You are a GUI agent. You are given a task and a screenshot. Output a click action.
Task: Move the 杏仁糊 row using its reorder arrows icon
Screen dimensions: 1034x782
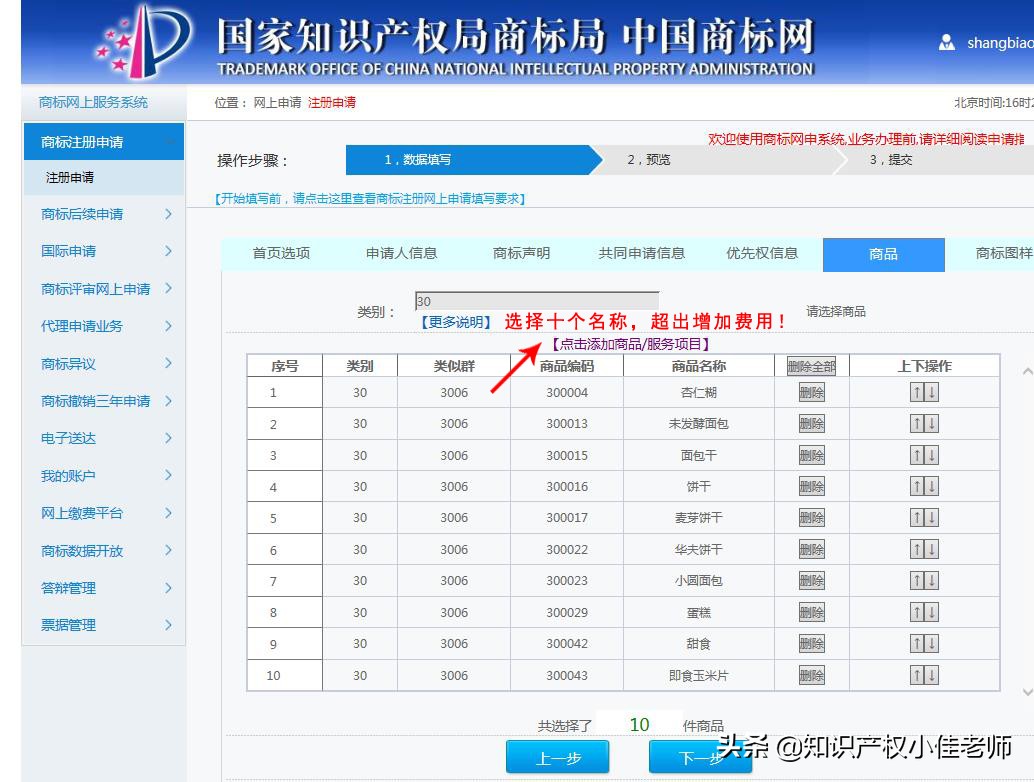point(922,391)
